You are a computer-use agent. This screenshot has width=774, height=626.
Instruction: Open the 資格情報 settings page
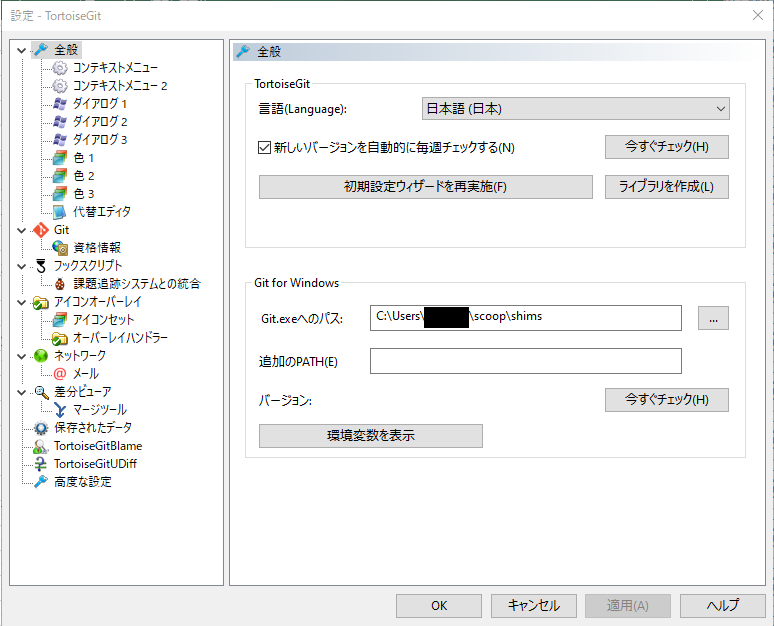(x=97, y=248)
